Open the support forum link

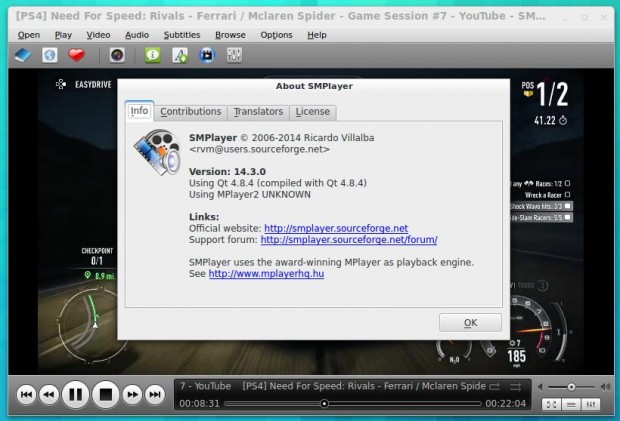click(349, 240)
